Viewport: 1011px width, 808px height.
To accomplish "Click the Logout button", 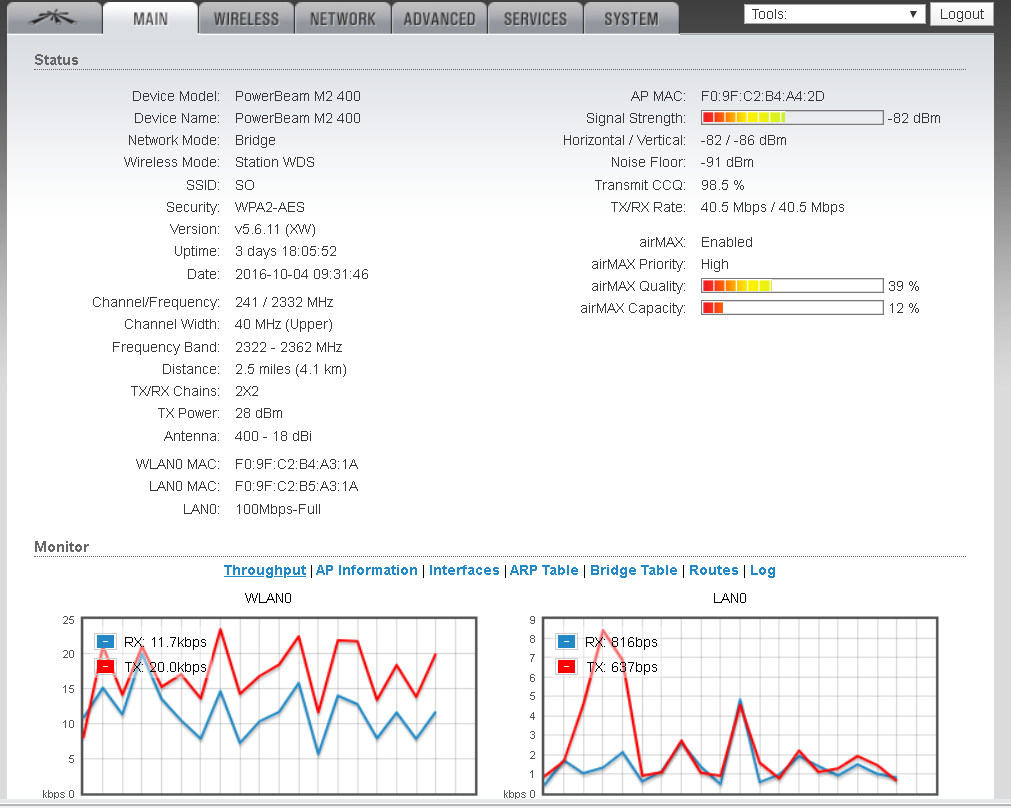I will (961, 14).
